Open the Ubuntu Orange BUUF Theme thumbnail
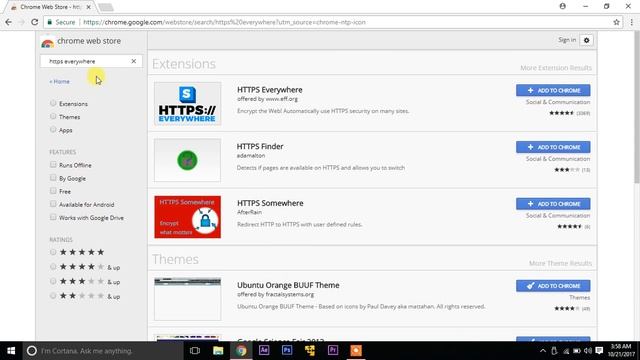 [187, 299]
